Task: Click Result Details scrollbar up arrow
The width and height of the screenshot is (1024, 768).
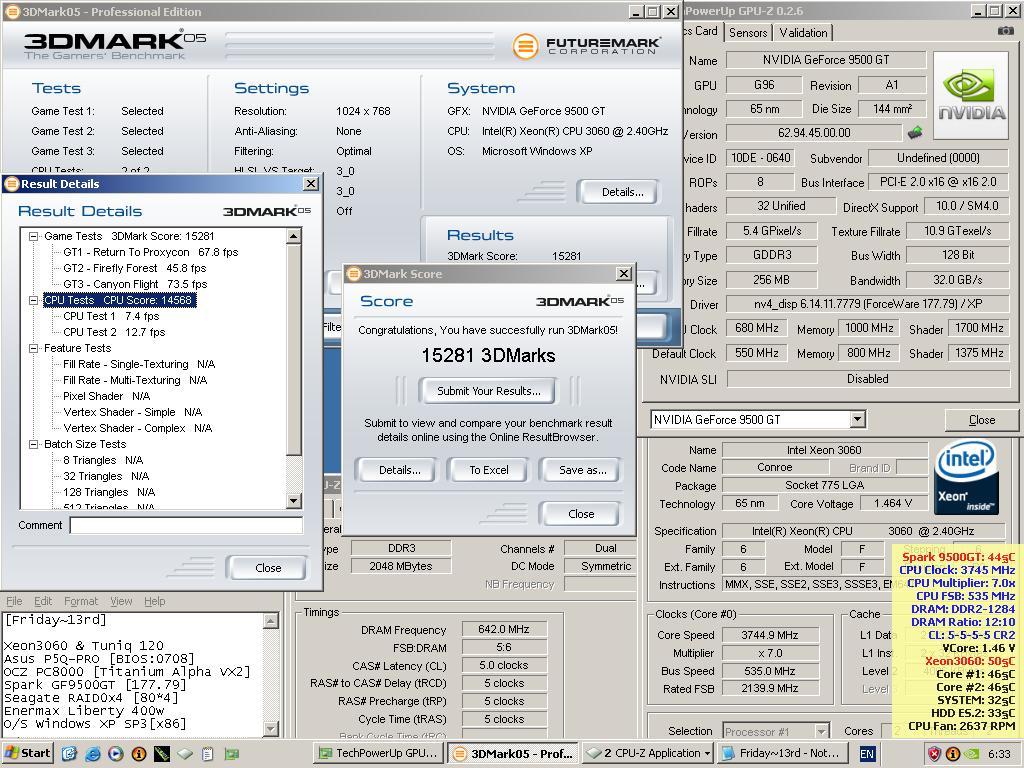Action: 294,236
